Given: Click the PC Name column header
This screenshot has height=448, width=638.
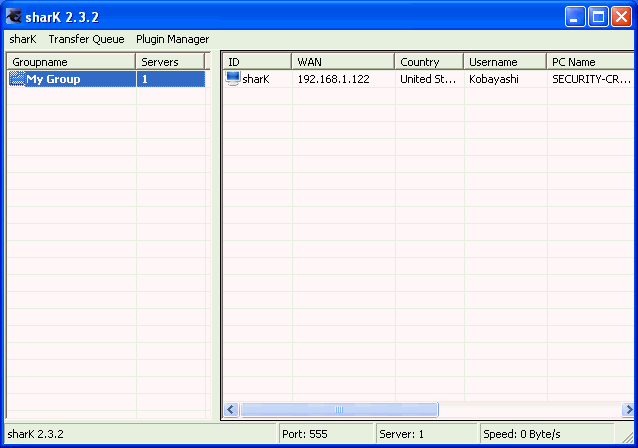Looking at the screenshot, I should (x=589, y=62).
